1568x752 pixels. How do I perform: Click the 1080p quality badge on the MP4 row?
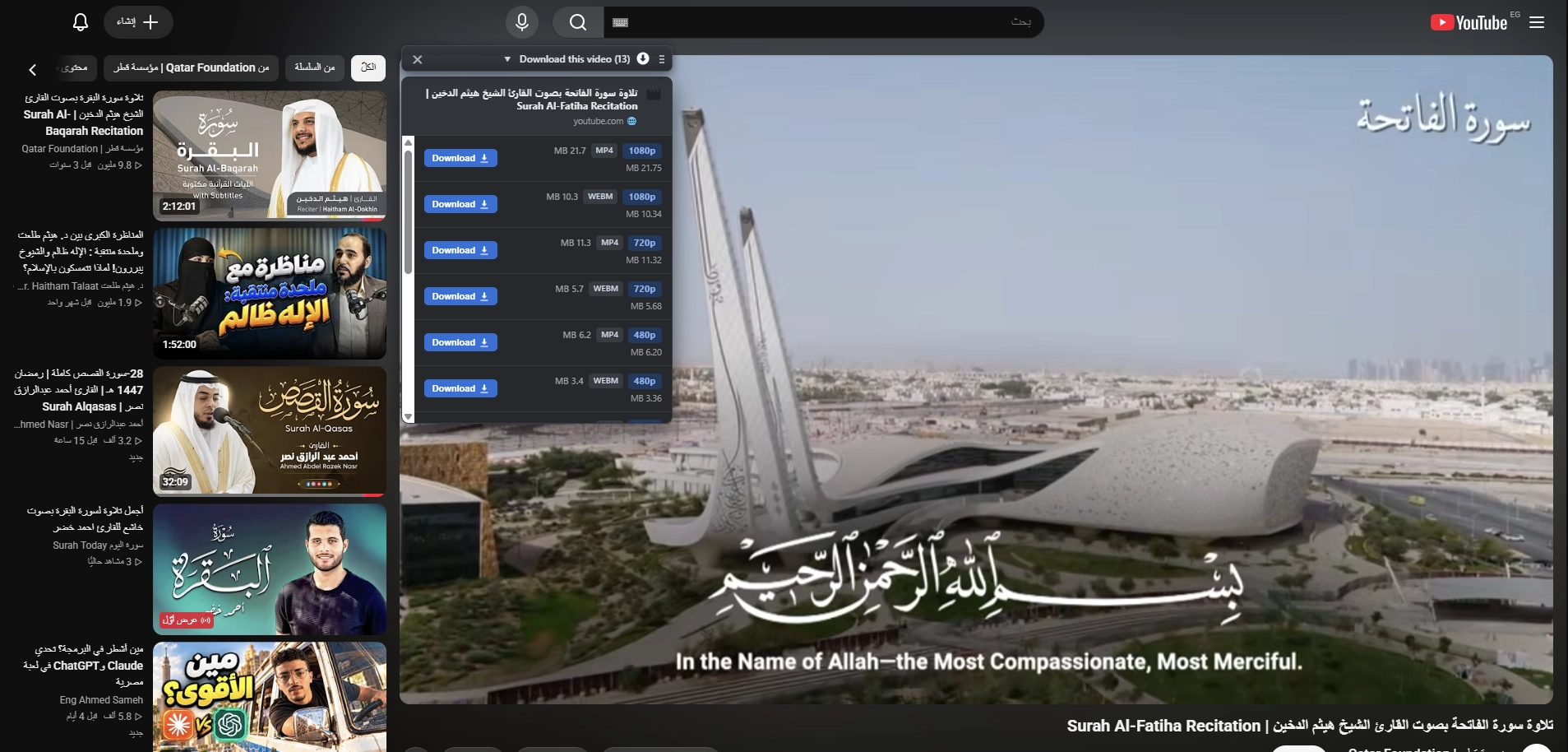pos(642,151)
